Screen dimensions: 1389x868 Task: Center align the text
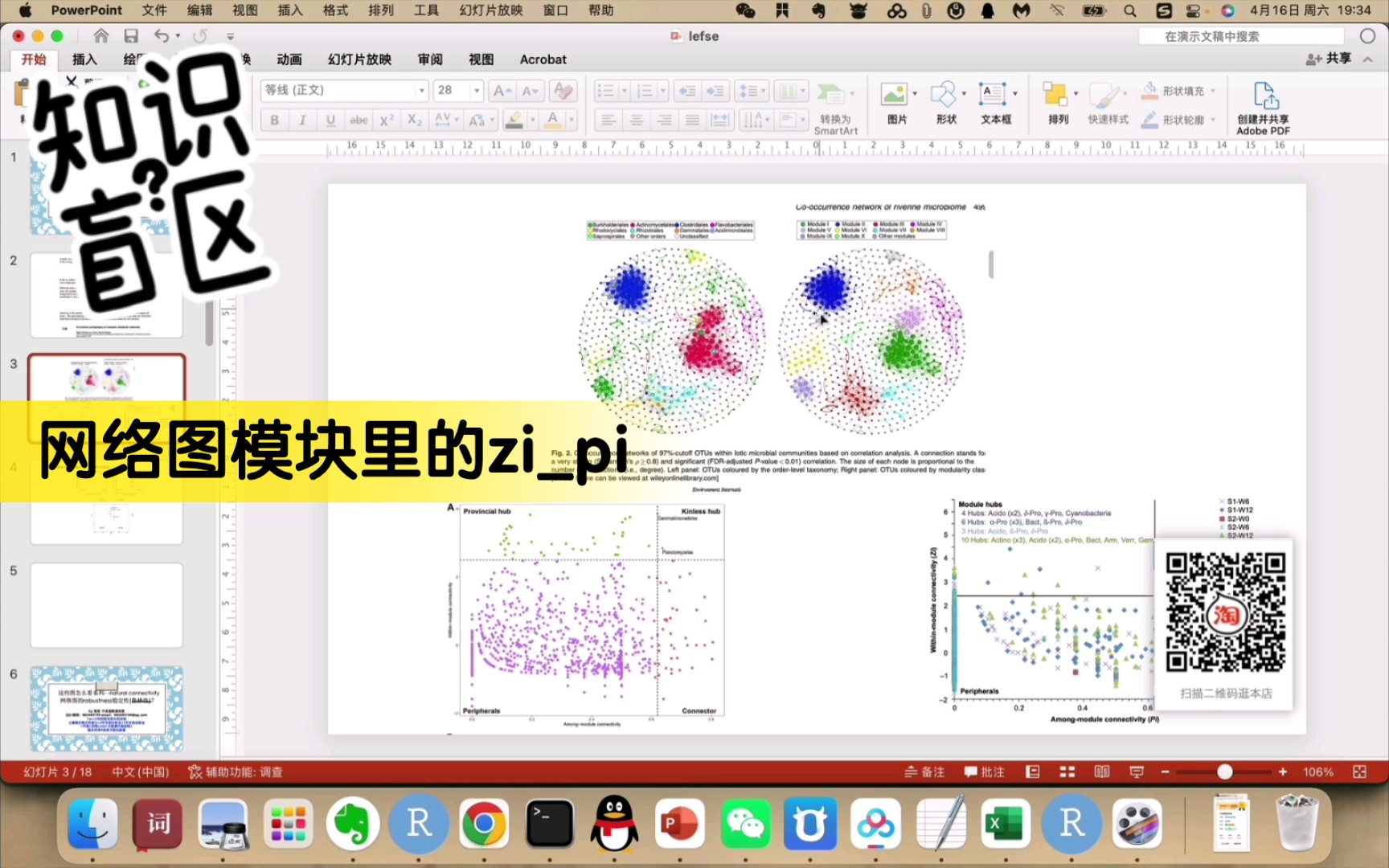pyautogui.click(x=636, y=121)
